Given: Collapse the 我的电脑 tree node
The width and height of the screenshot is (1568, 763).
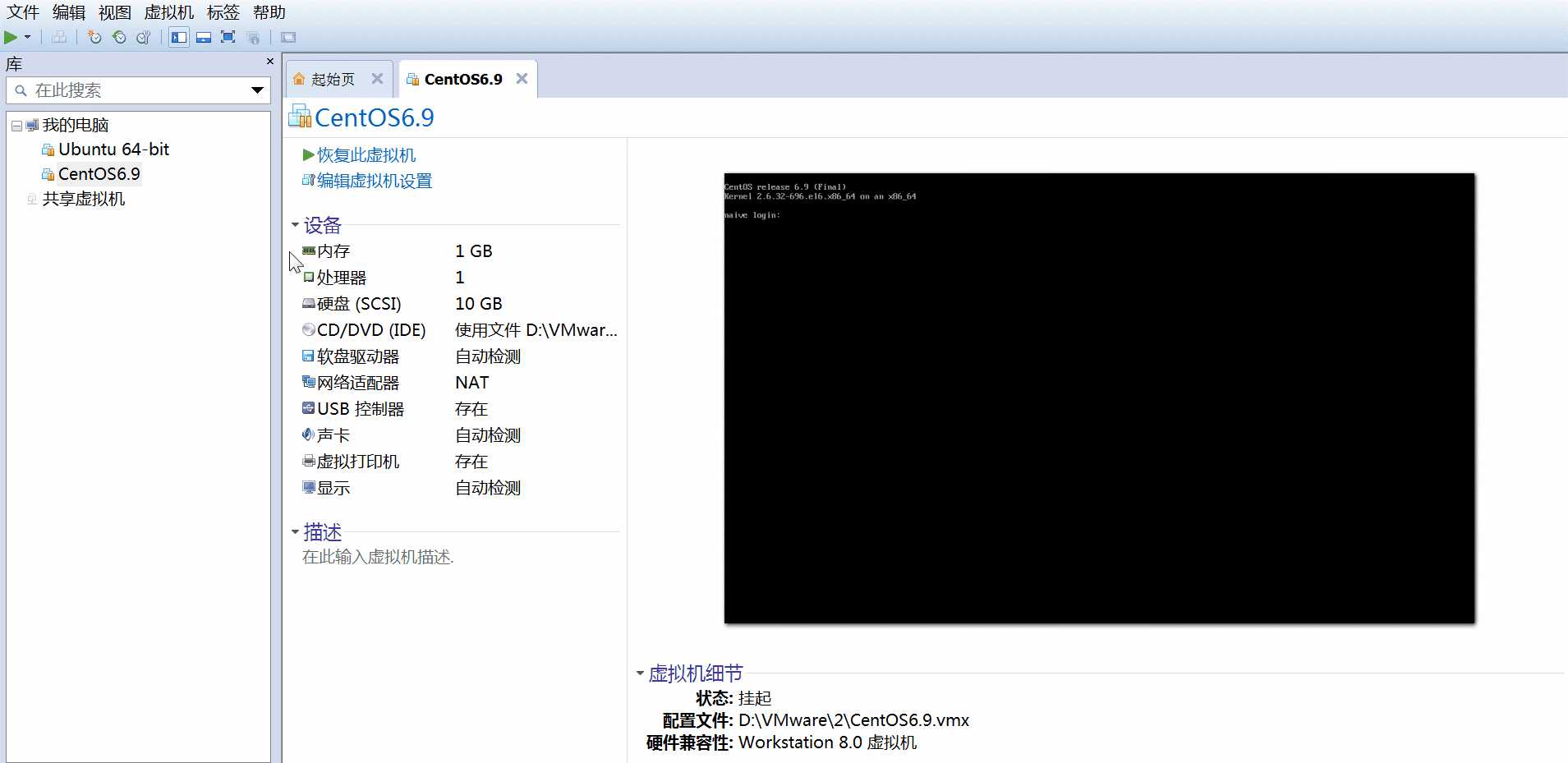Looking at the screenshot, I should point(16,126).
